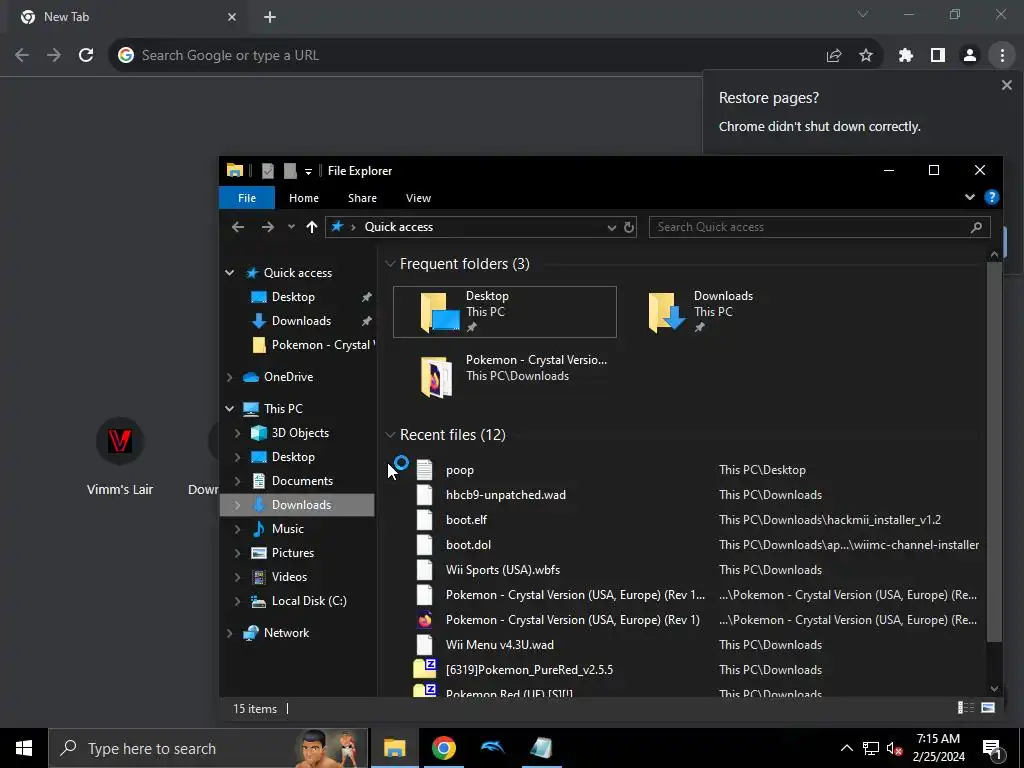
Task: Select pinned Downloads under Quick access
Action: (x=301, y=321)
